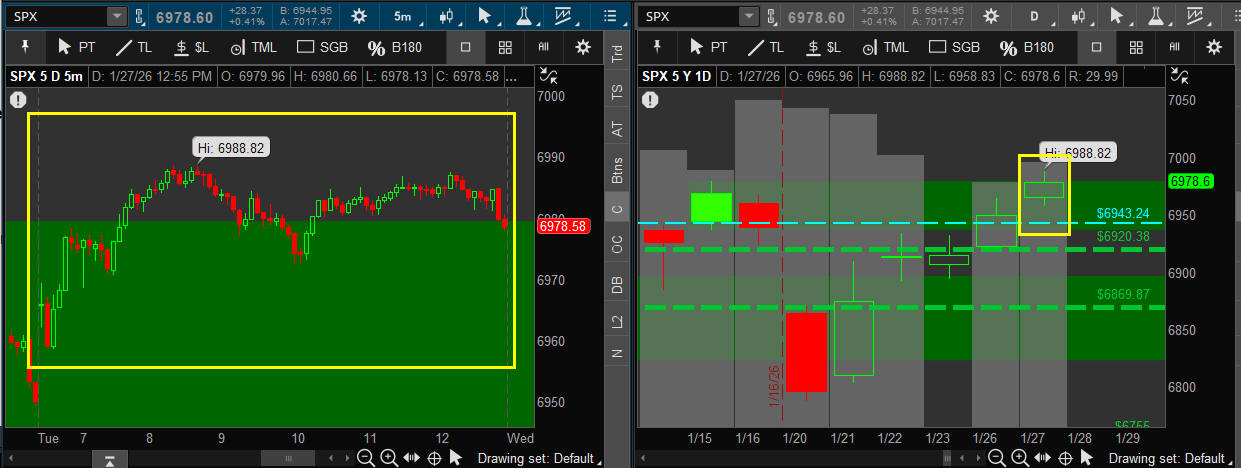Click the horizontal scrollbar thumb under left chart
Screen dimensions: 1241x468
[290, 458]
